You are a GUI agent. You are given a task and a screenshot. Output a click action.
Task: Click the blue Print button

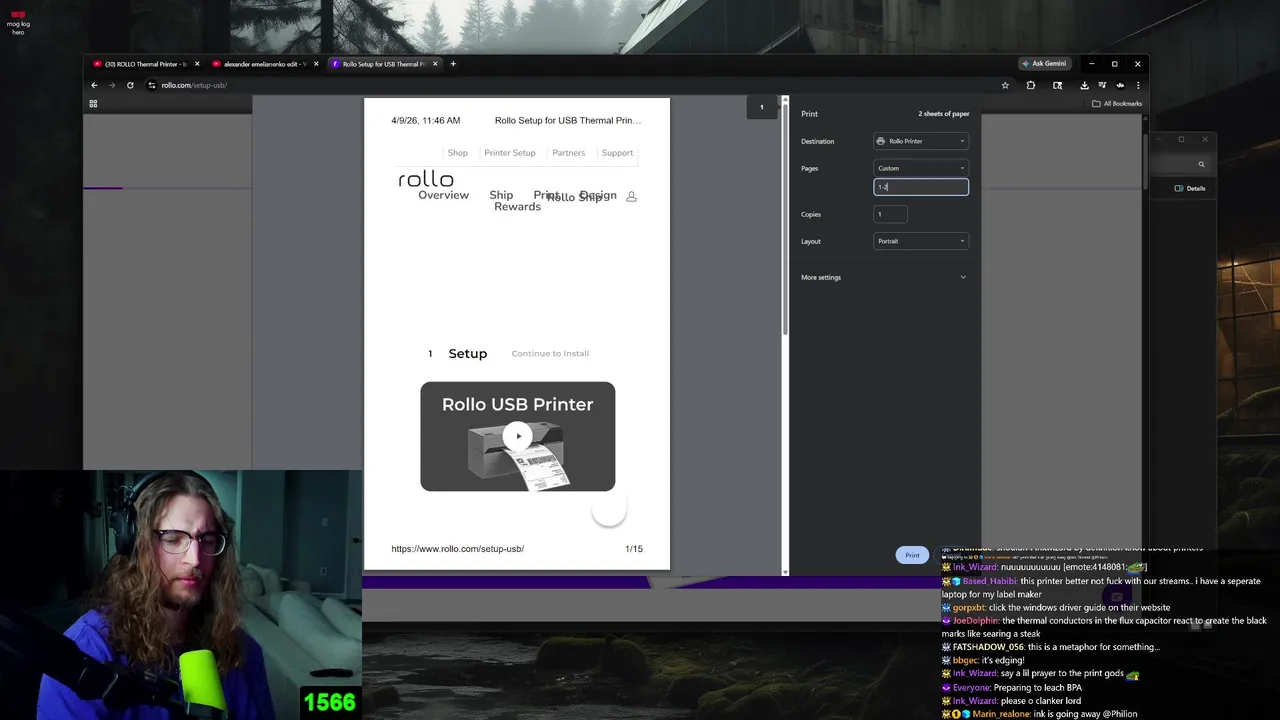pyautogui.click(x=912, y=555)
